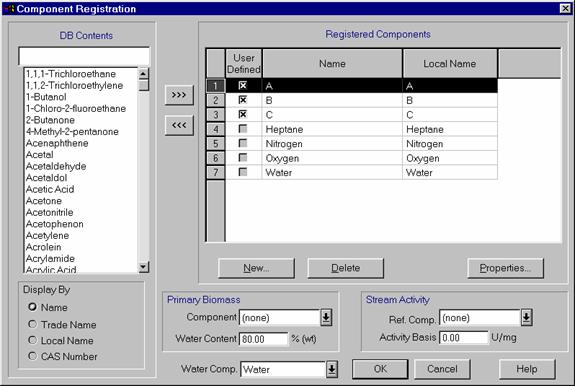Toggle User Defined checkbox for Oxygen
This screenshot has width=575, height=386.
[x=243, y=158]
